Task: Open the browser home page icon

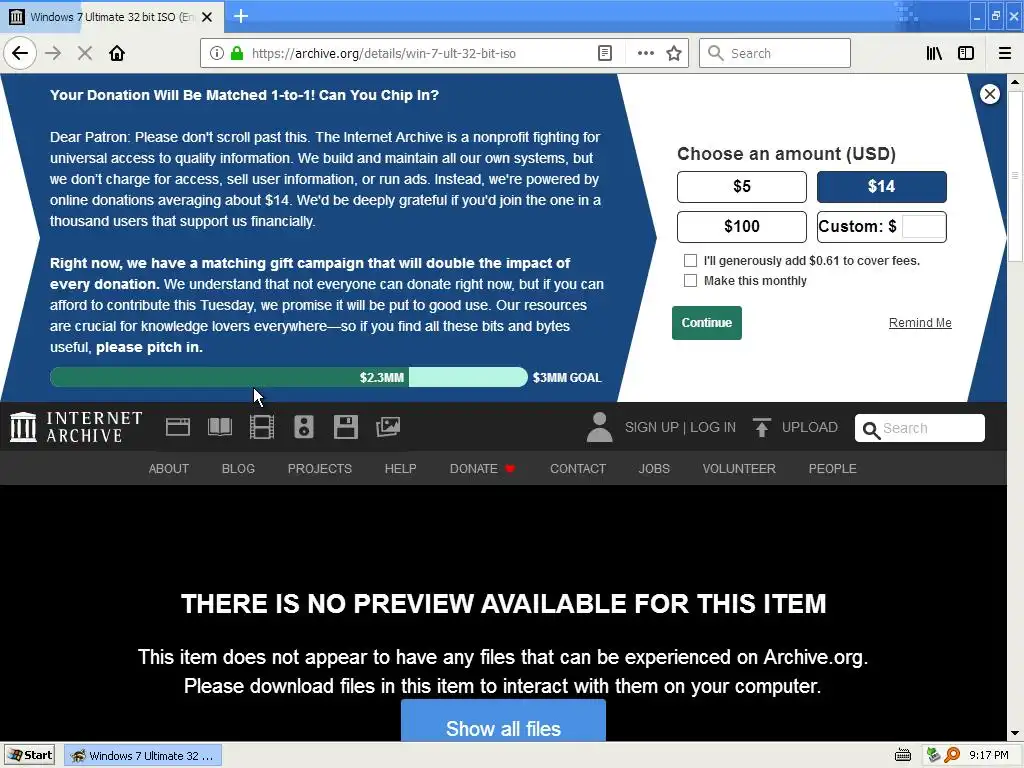Action: pos(117,53)
